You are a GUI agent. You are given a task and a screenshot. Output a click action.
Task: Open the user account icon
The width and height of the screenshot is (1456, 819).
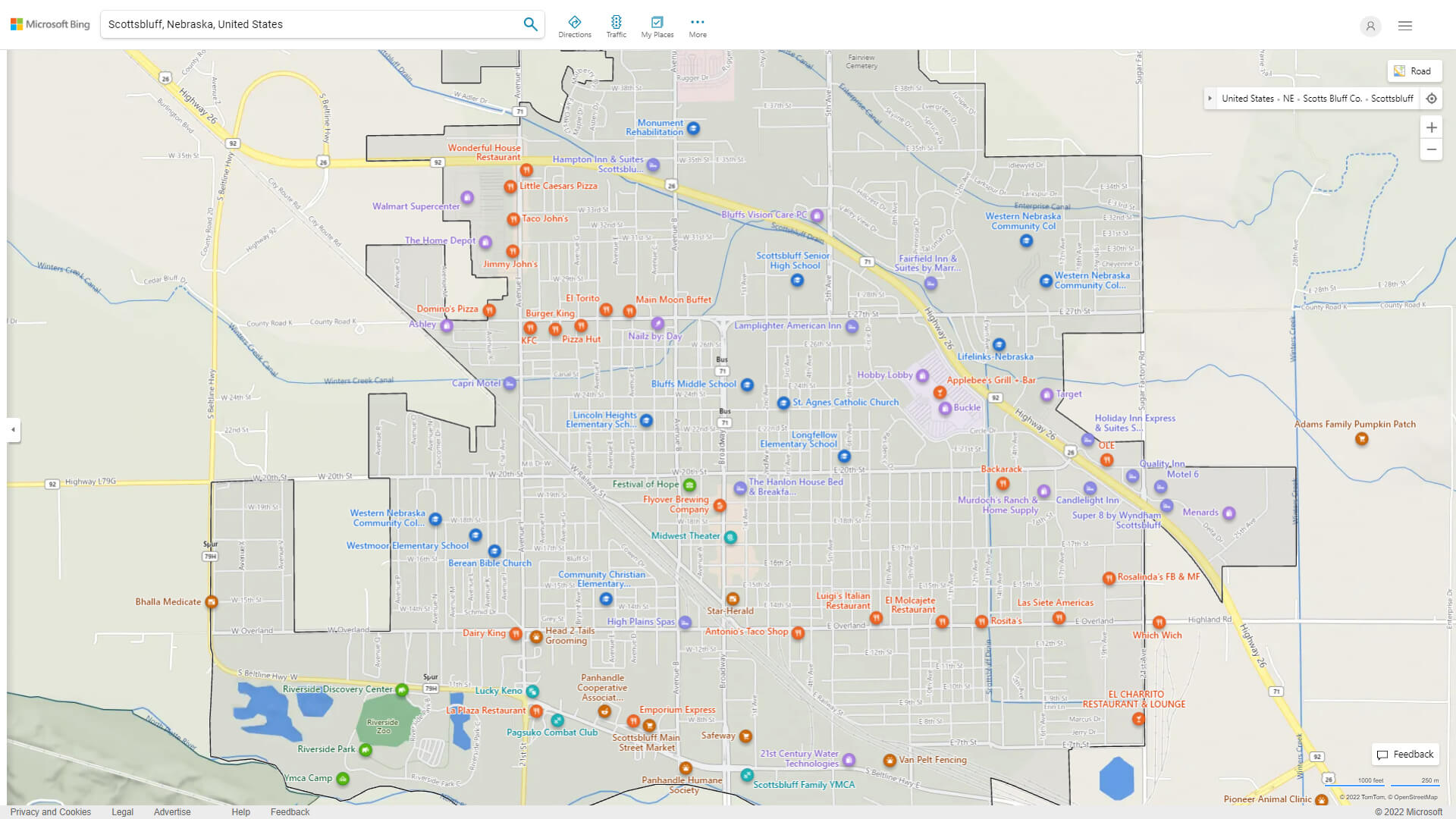tap(1370, 26)
